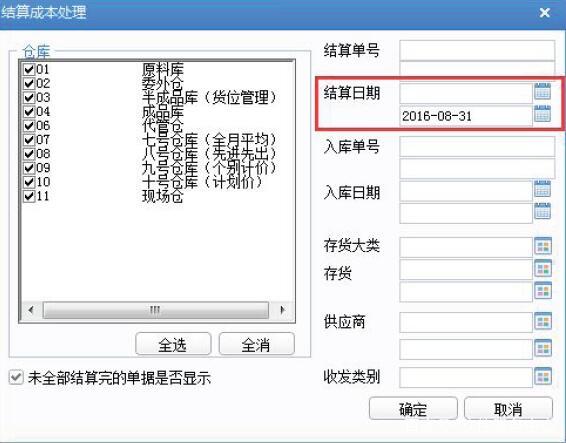Open lookup icon beside 收发类别 field
Screen dimensions: 566x443
[x=543, y=377]
